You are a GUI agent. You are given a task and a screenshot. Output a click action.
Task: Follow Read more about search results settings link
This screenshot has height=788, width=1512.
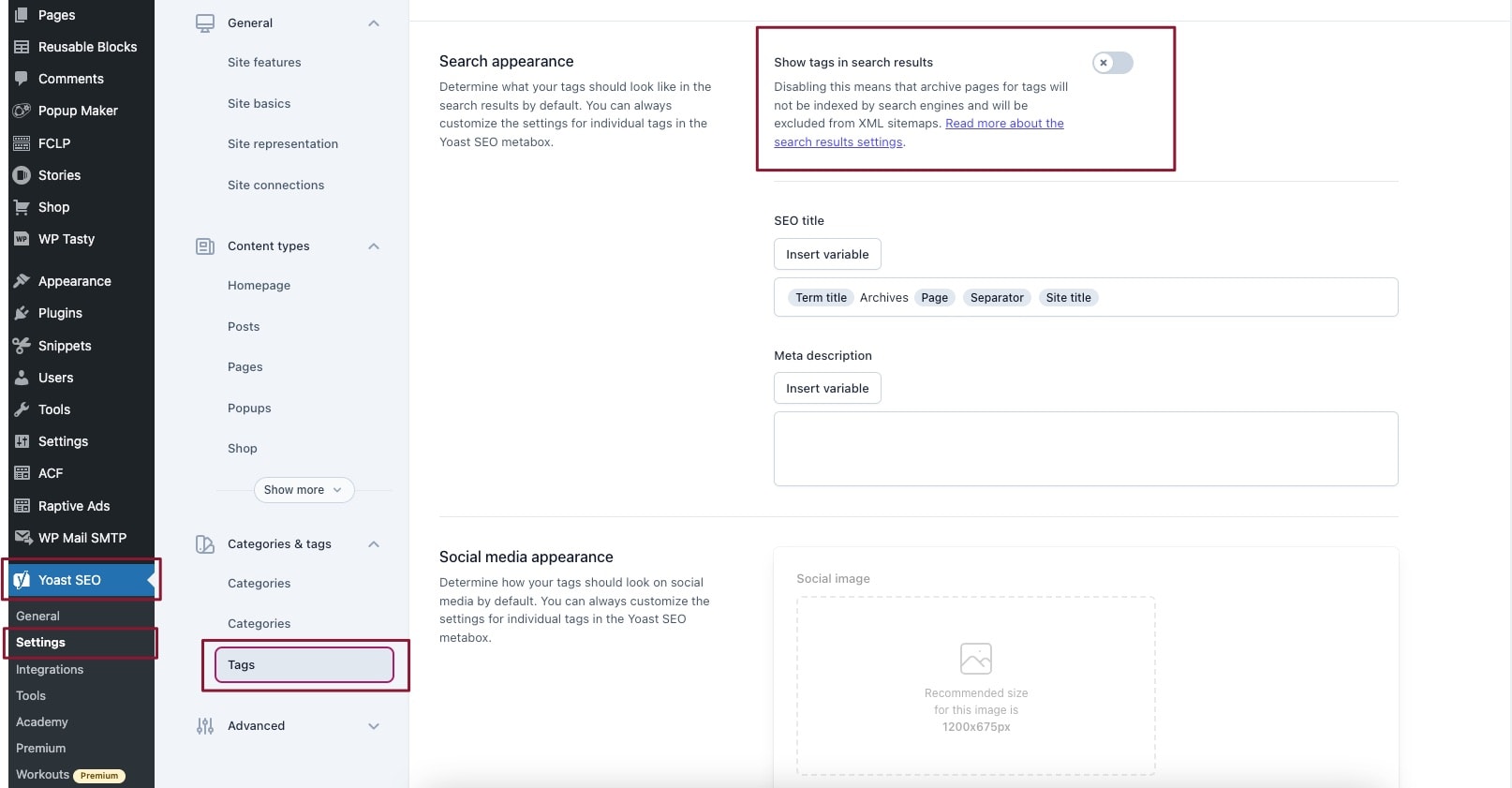tap(1004, 124)
